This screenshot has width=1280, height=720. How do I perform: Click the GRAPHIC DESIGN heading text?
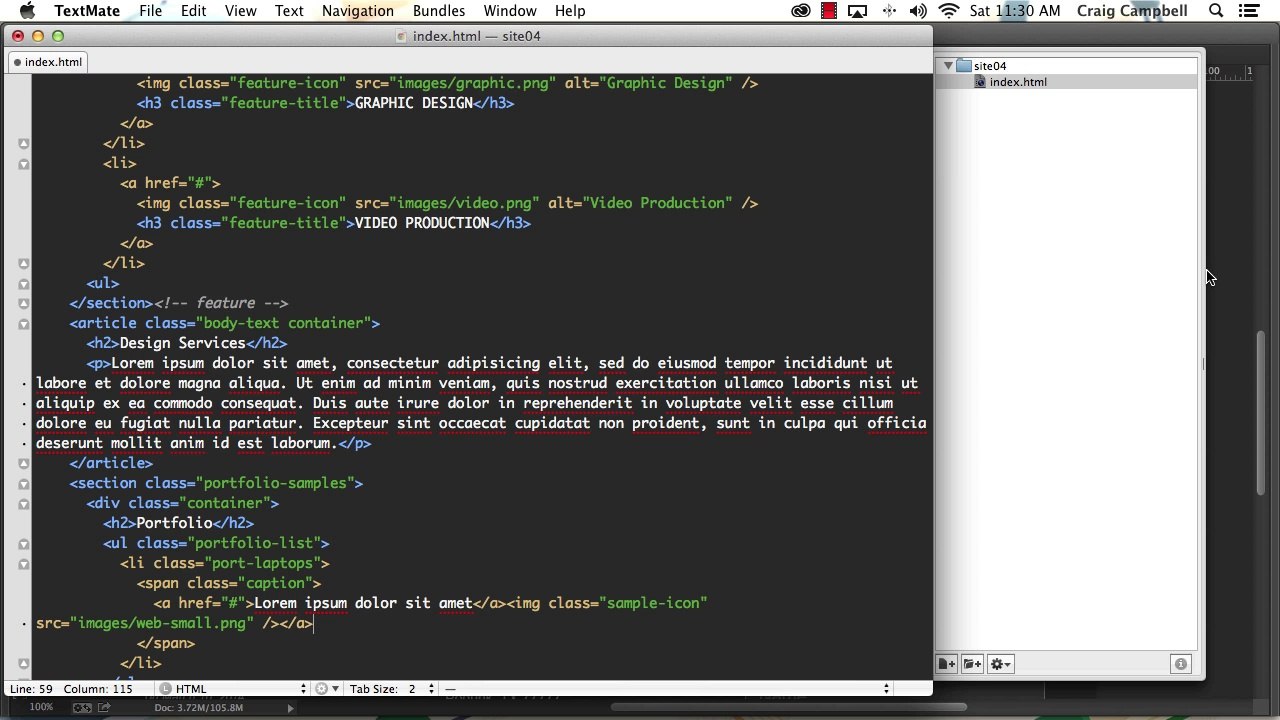(413, 103)
